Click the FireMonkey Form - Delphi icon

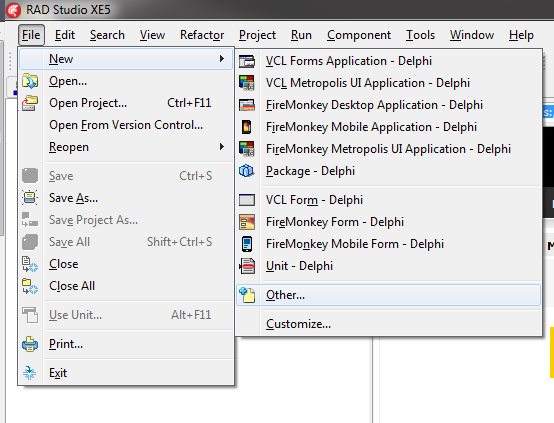pyautogui.click(x=247, y=222)
